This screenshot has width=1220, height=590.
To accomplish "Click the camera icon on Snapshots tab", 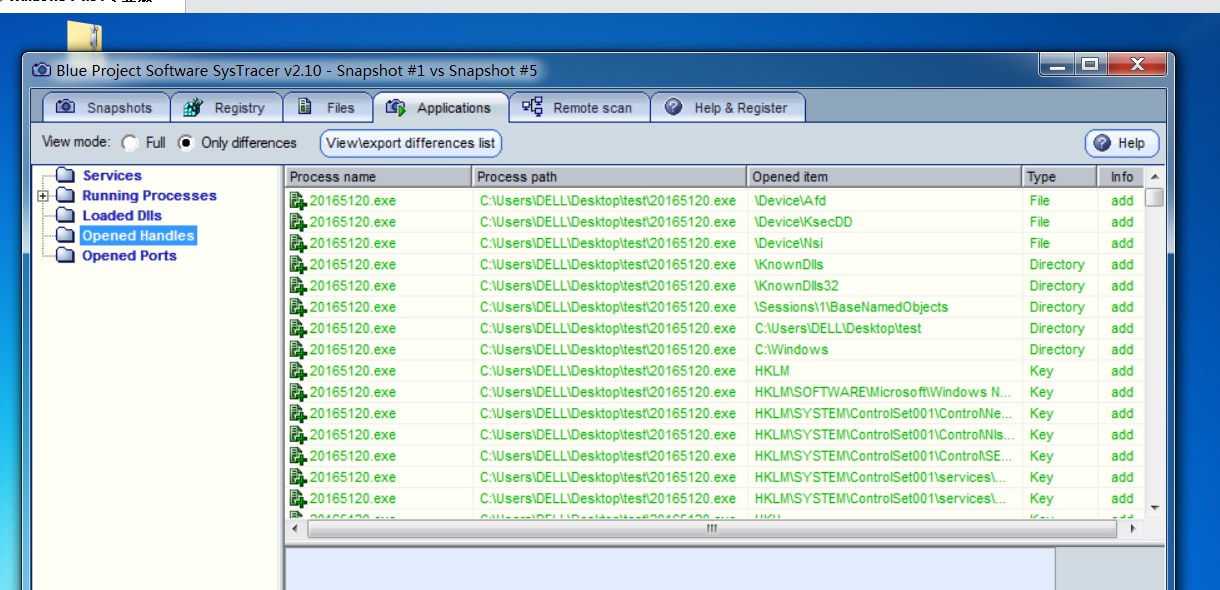I will point(65,107).
